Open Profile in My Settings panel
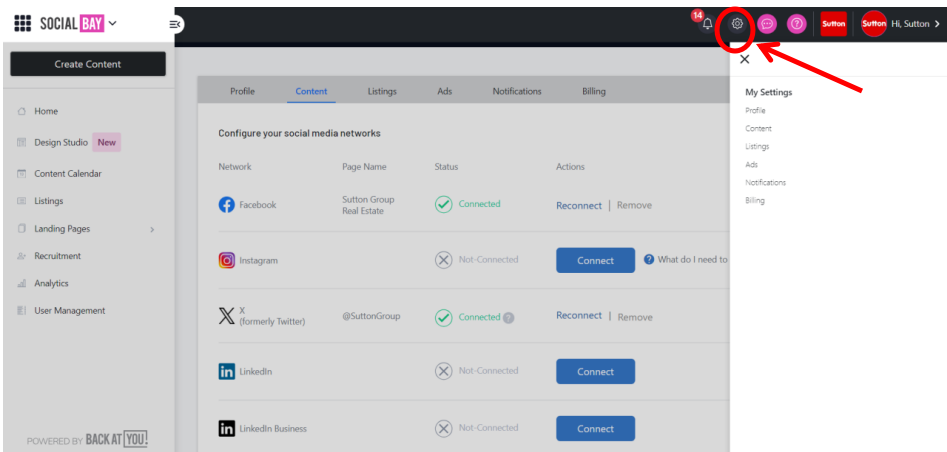The image size is (947, 452). pyautogui.click(x=755, y=111)
